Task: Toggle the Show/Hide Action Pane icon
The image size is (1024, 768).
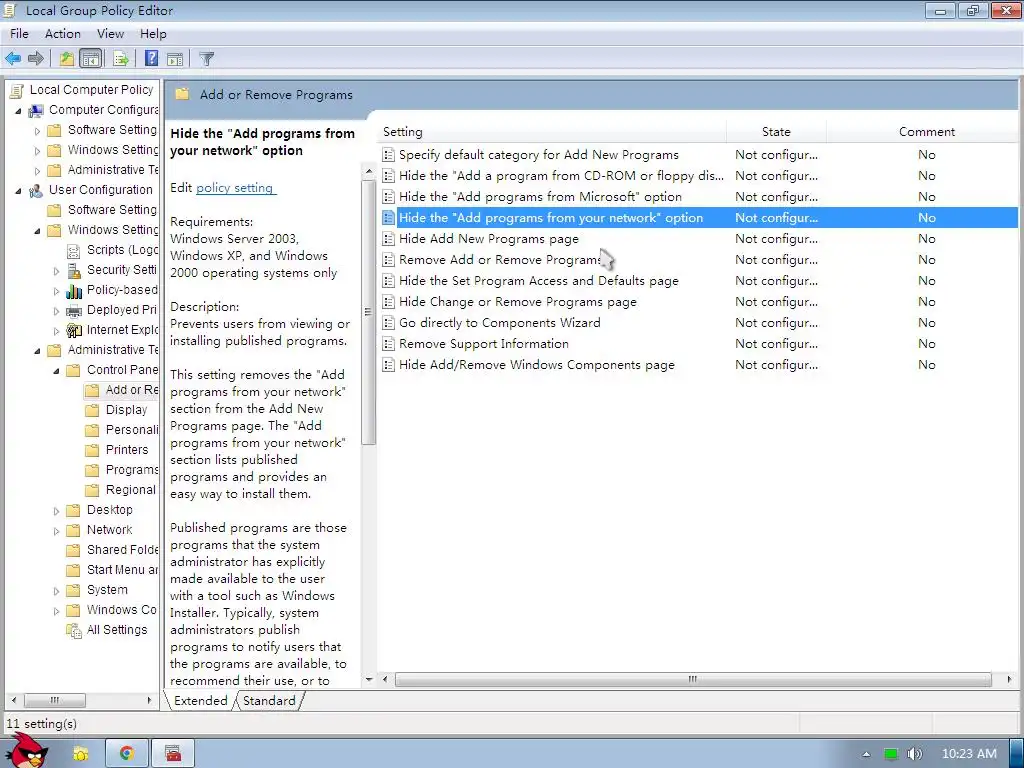Action: (175, 59)
